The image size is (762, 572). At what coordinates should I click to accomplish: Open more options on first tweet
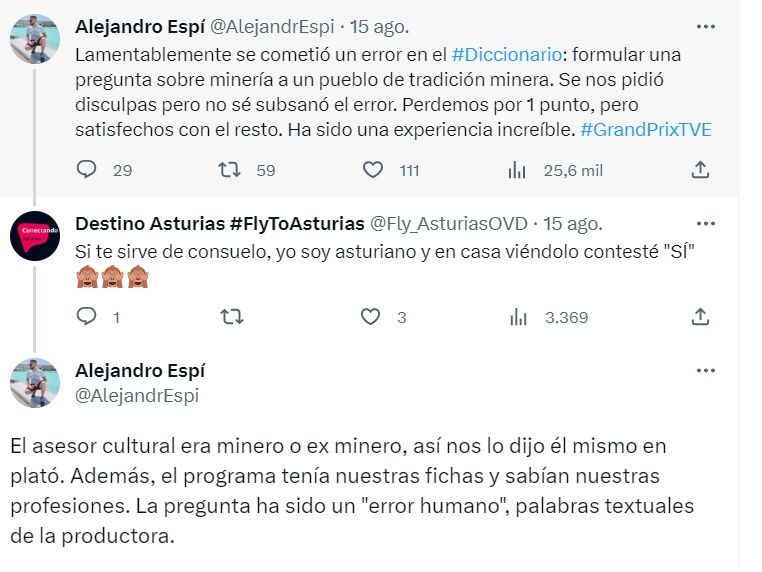(x=706, y=26)
